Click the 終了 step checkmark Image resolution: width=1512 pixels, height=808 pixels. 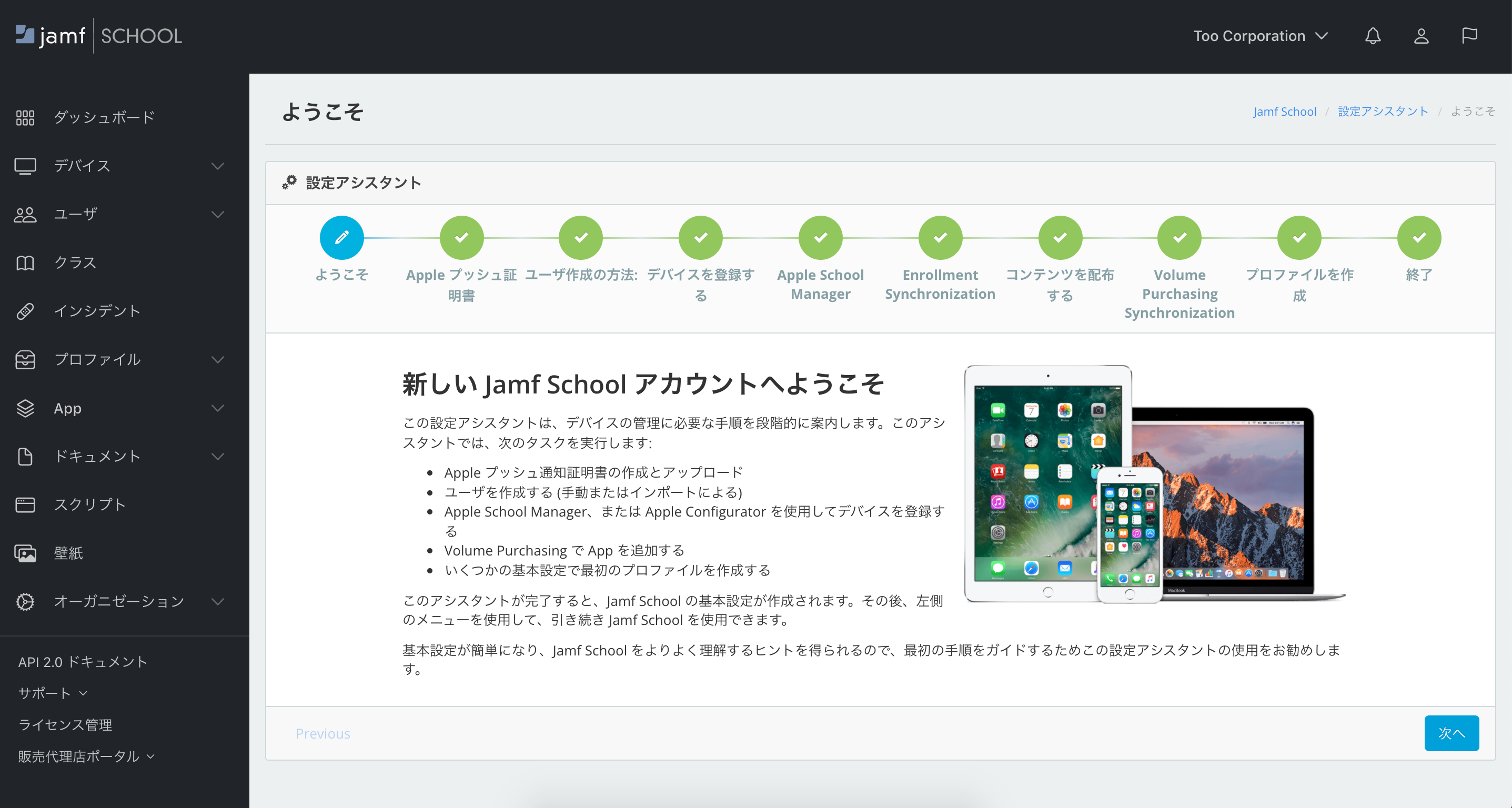[x=1419, y=237]
